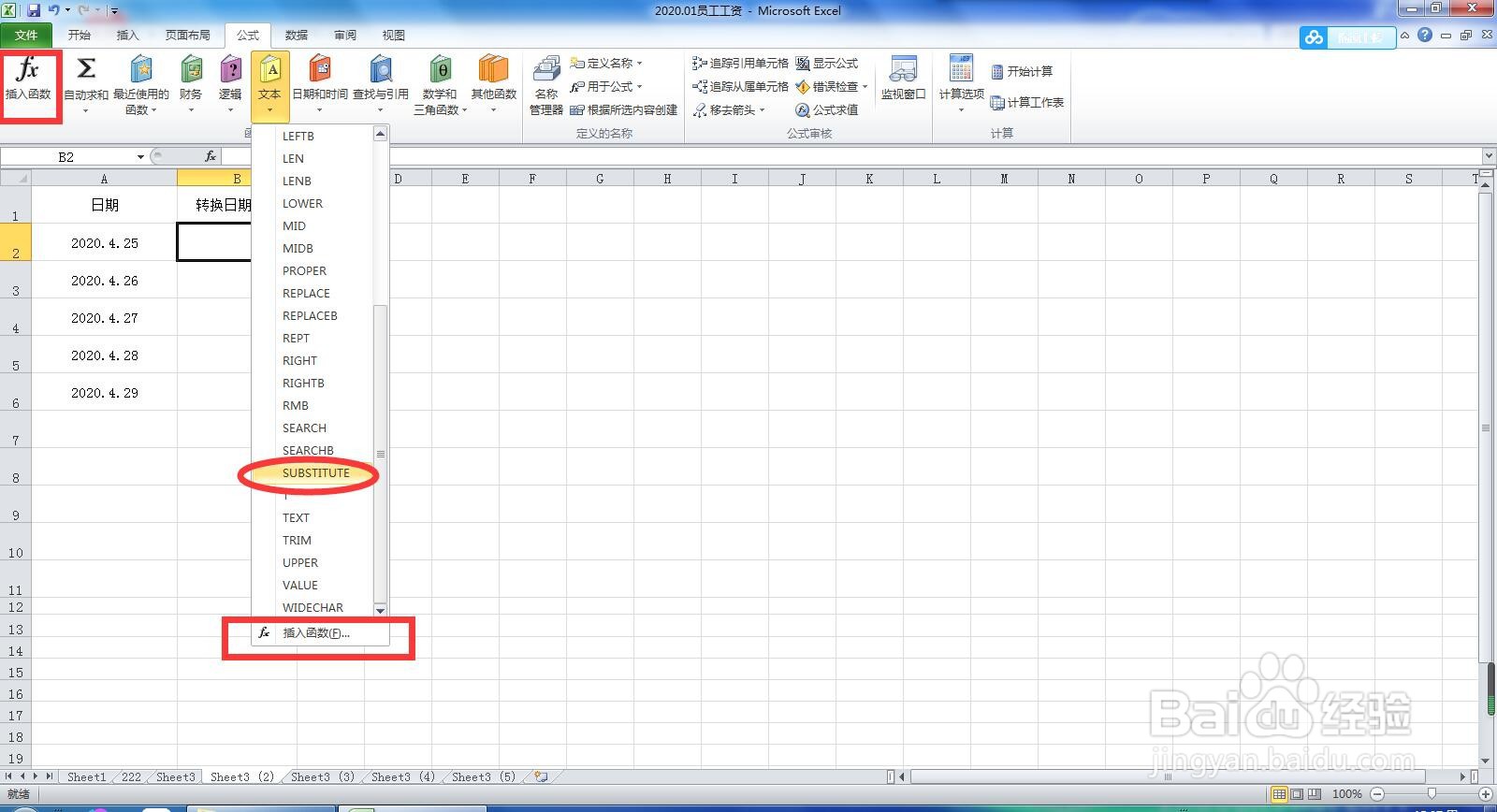Expand Remove Arrows (移去箭头) dropdown
1497x812 pixels.
(762, 110)
